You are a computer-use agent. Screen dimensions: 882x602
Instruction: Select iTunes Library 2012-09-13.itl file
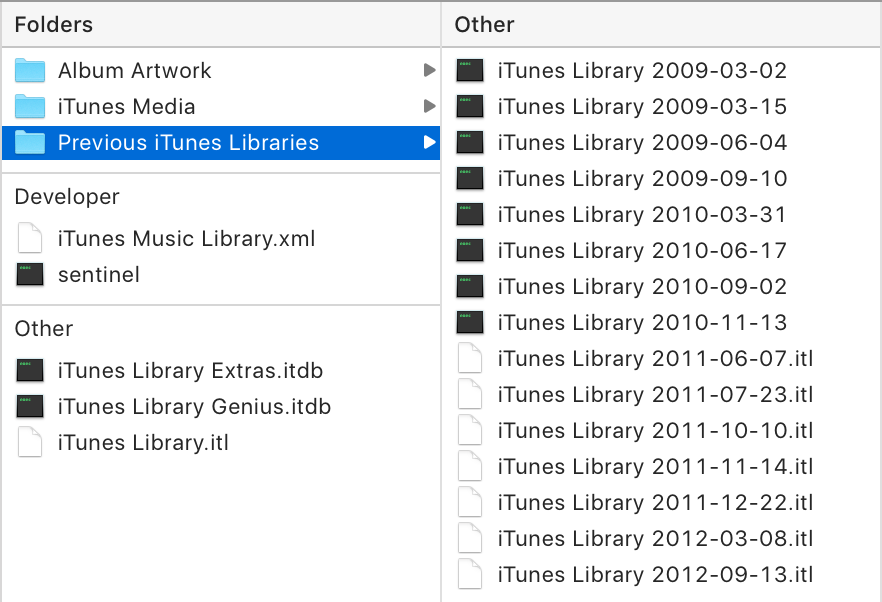pos(655,575)
